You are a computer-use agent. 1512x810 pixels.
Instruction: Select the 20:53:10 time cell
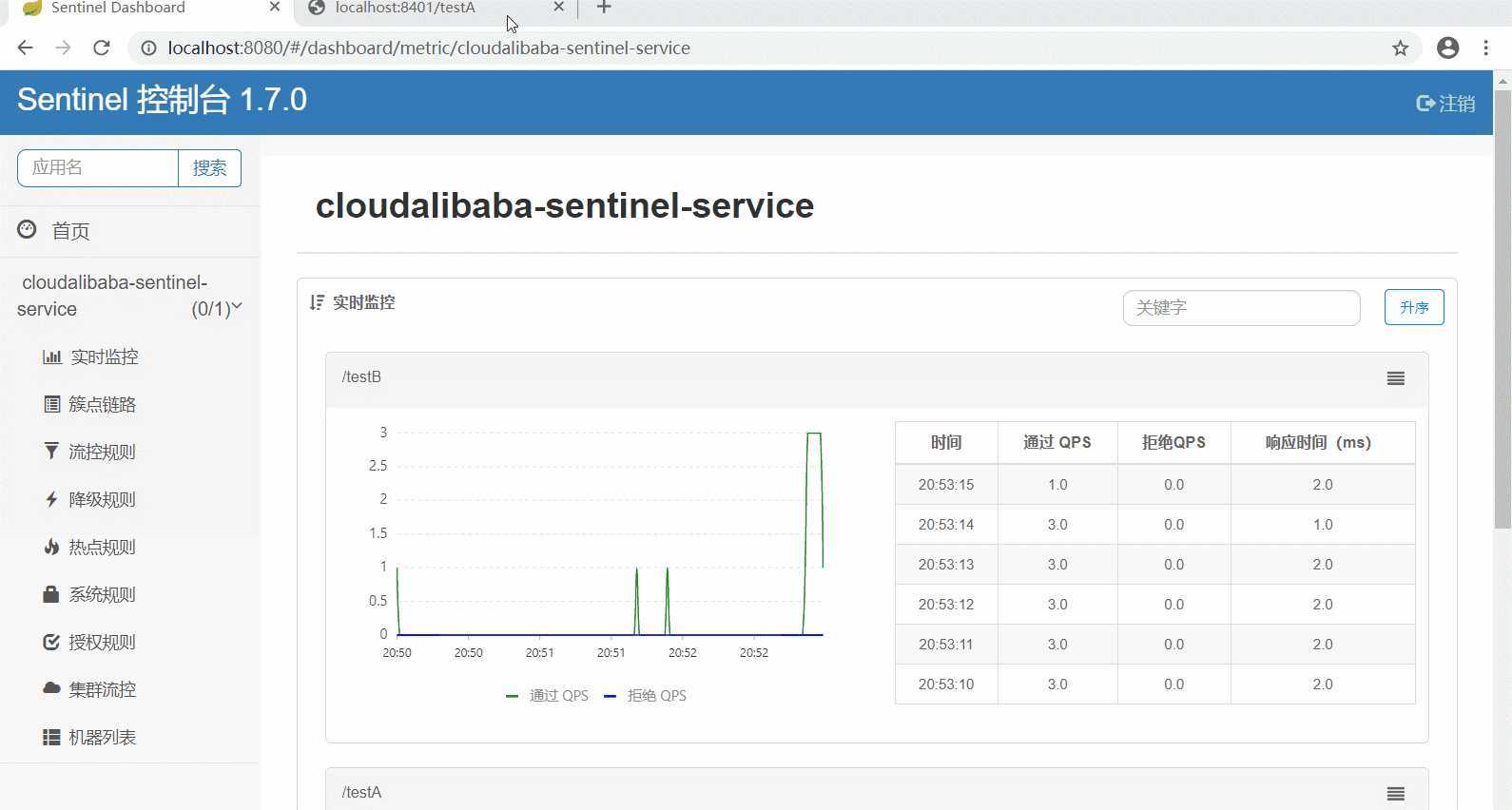[946, 685]
